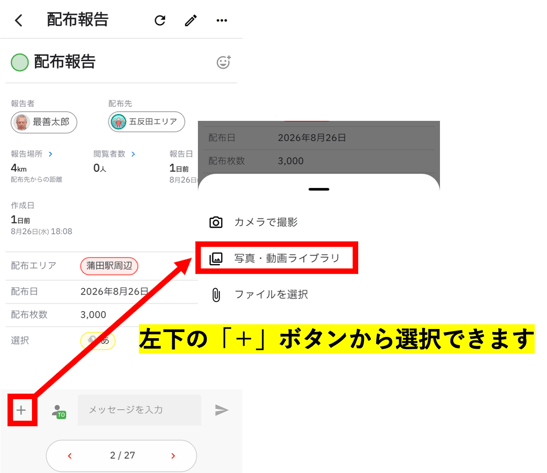Select the TO mention person icon
The image size is (547, 473).
coord(59,412)
